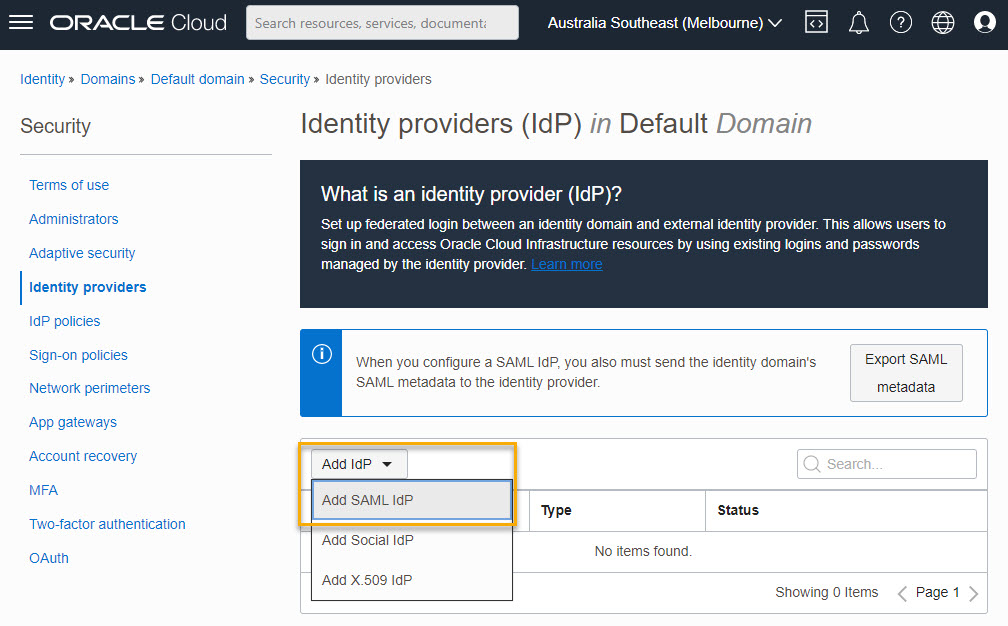Screen dimensions: 1008x626
Task: Click the Oracle Cloud logo
Action: [138, 23]
